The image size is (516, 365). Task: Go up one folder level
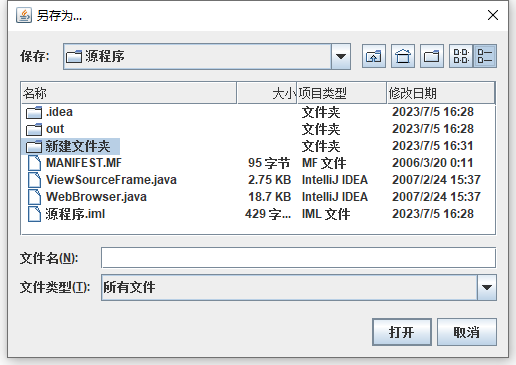[x=374, y=56]
